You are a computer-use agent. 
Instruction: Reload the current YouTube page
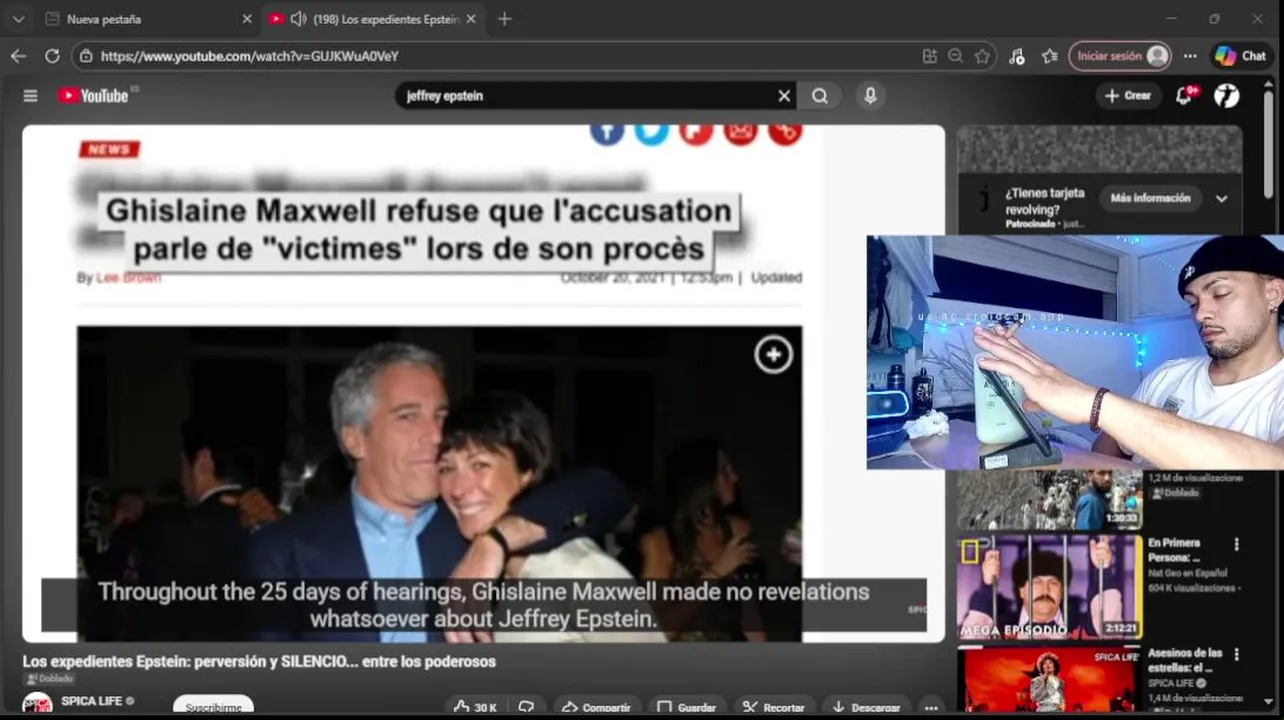tap(52, 56)
